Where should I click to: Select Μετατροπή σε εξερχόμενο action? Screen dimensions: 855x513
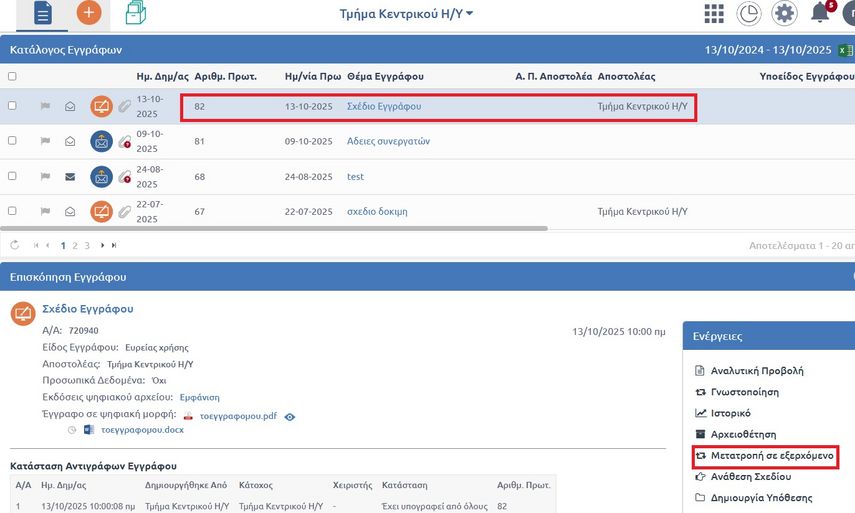(764, 457)
